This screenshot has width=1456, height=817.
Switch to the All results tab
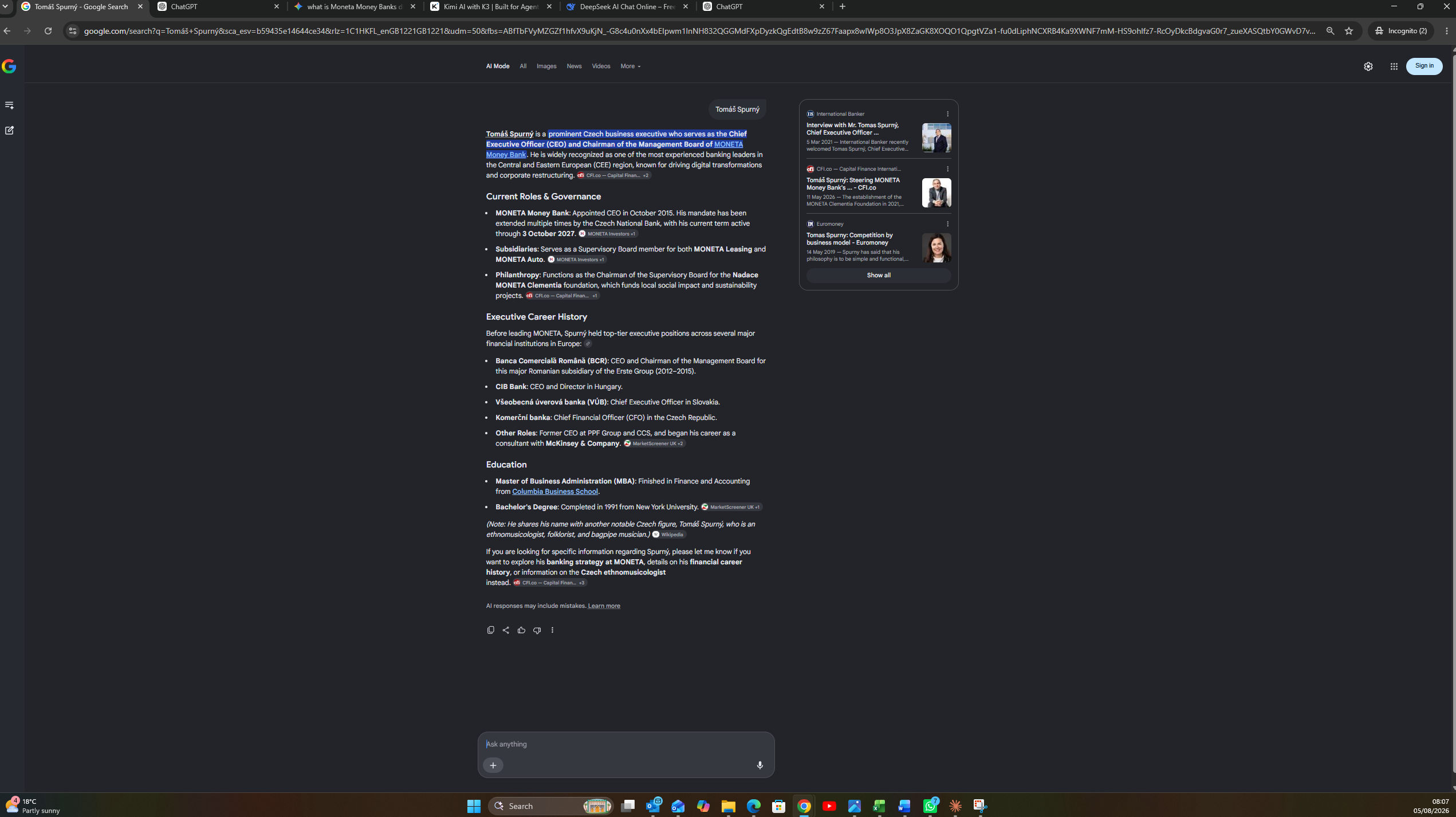tap(523, 66)
